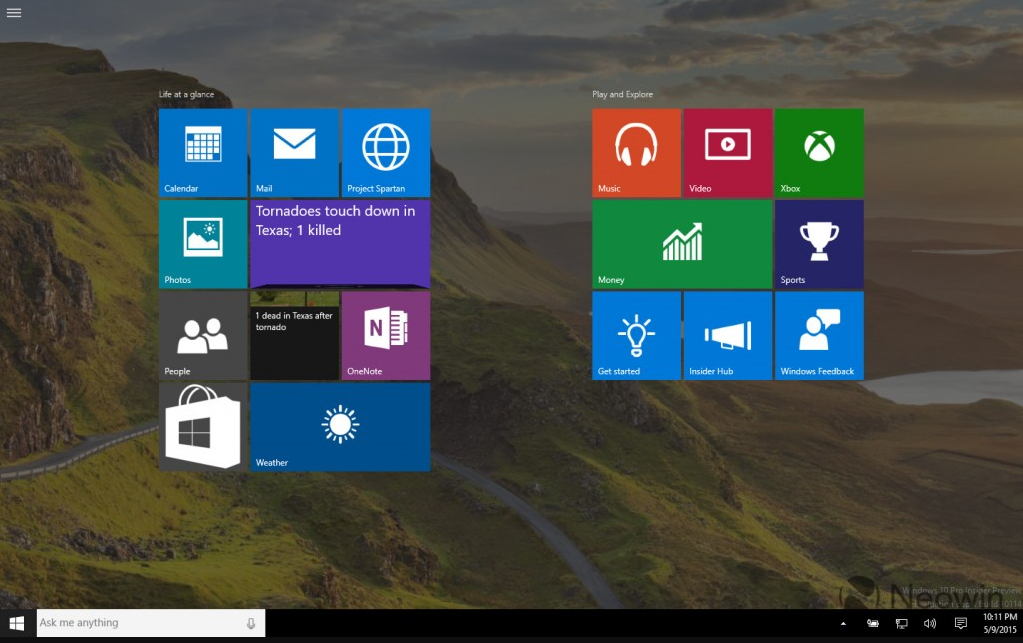
Task: Launch the Xbox tile
Action: click(x=819, y=153)
